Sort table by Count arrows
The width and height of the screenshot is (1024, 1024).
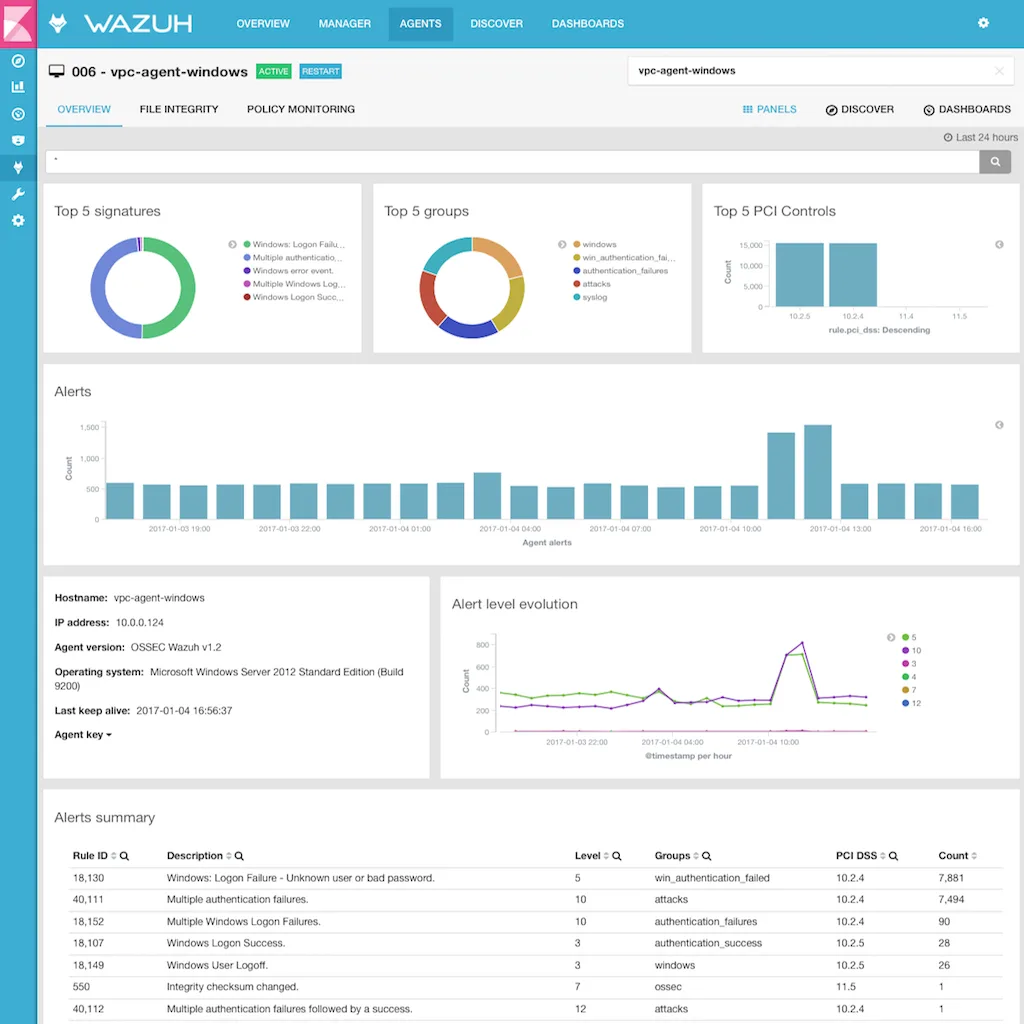pos(974,856)
